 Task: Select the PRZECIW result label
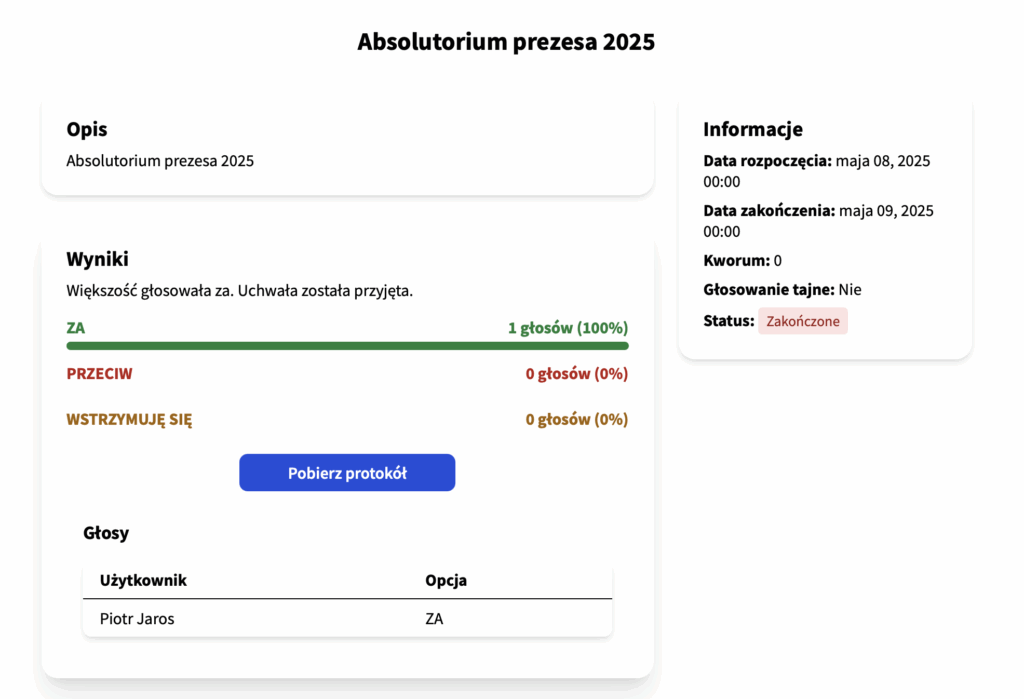99,374
